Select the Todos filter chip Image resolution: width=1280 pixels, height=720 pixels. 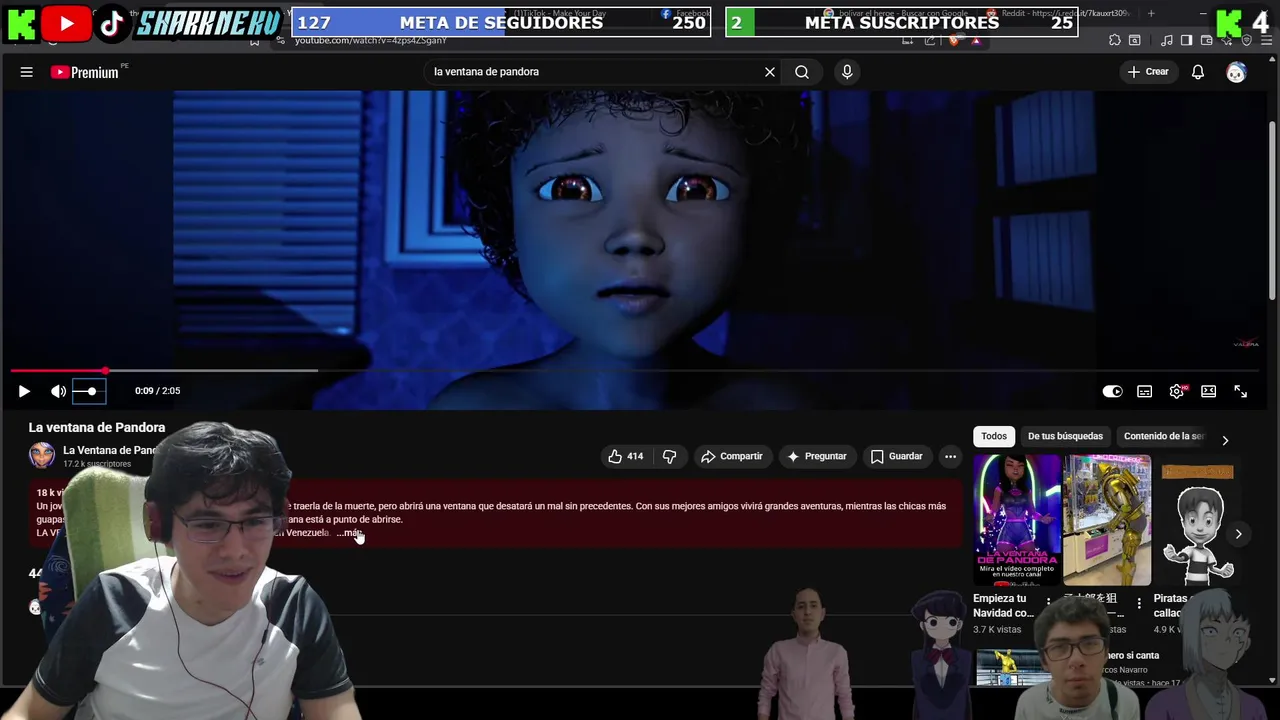click(994, 436)
